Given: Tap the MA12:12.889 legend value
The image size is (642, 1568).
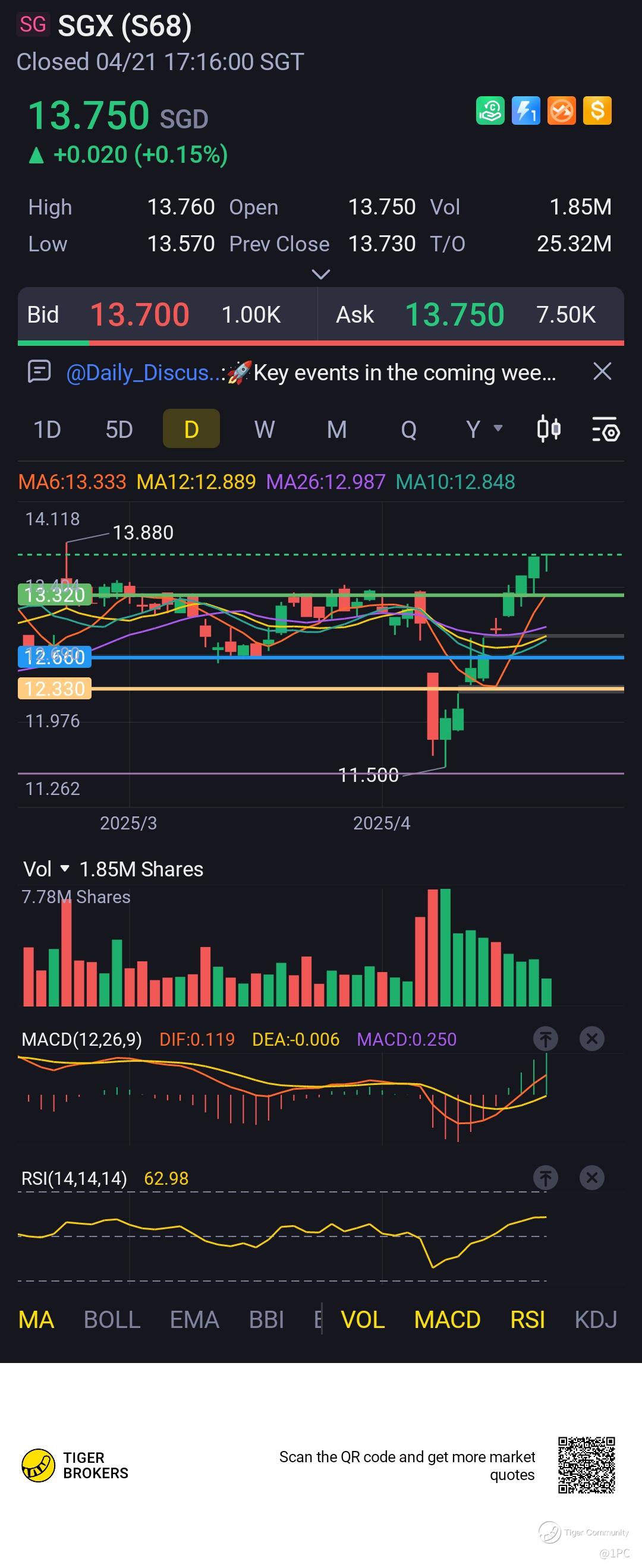Looking at the screenshot, I should coord(196,482).
